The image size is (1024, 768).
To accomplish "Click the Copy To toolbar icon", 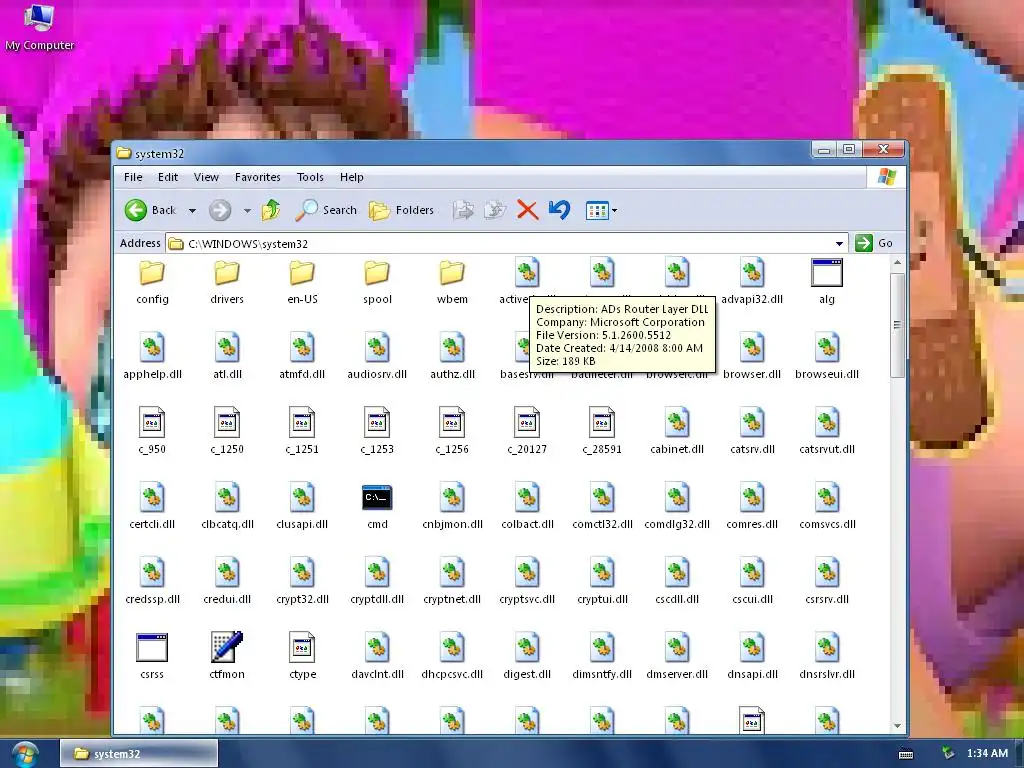I will [495, 210].
